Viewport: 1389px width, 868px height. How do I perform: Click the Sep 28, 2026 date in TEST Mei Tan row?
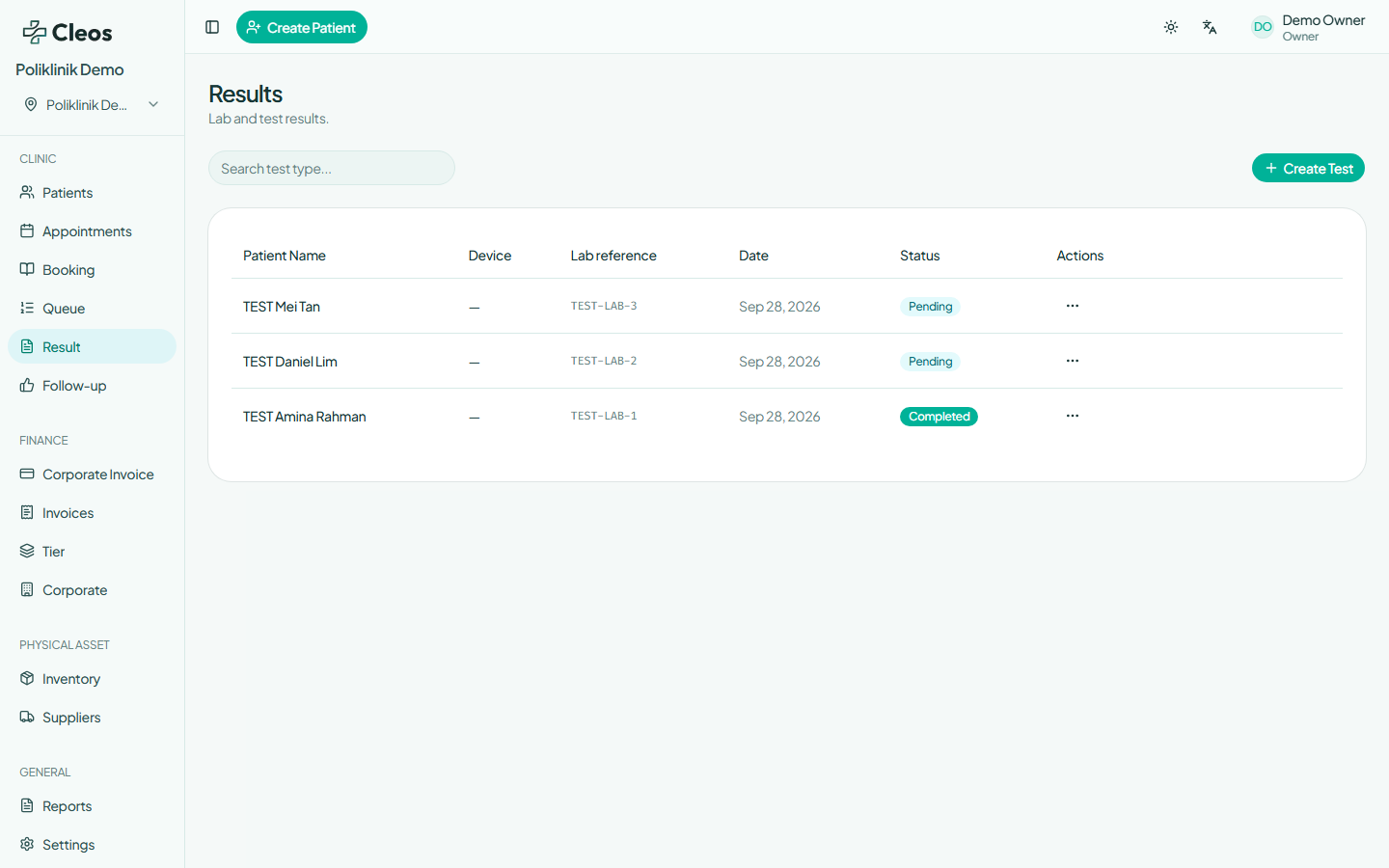pyautogui.click(x=779, y=307)
